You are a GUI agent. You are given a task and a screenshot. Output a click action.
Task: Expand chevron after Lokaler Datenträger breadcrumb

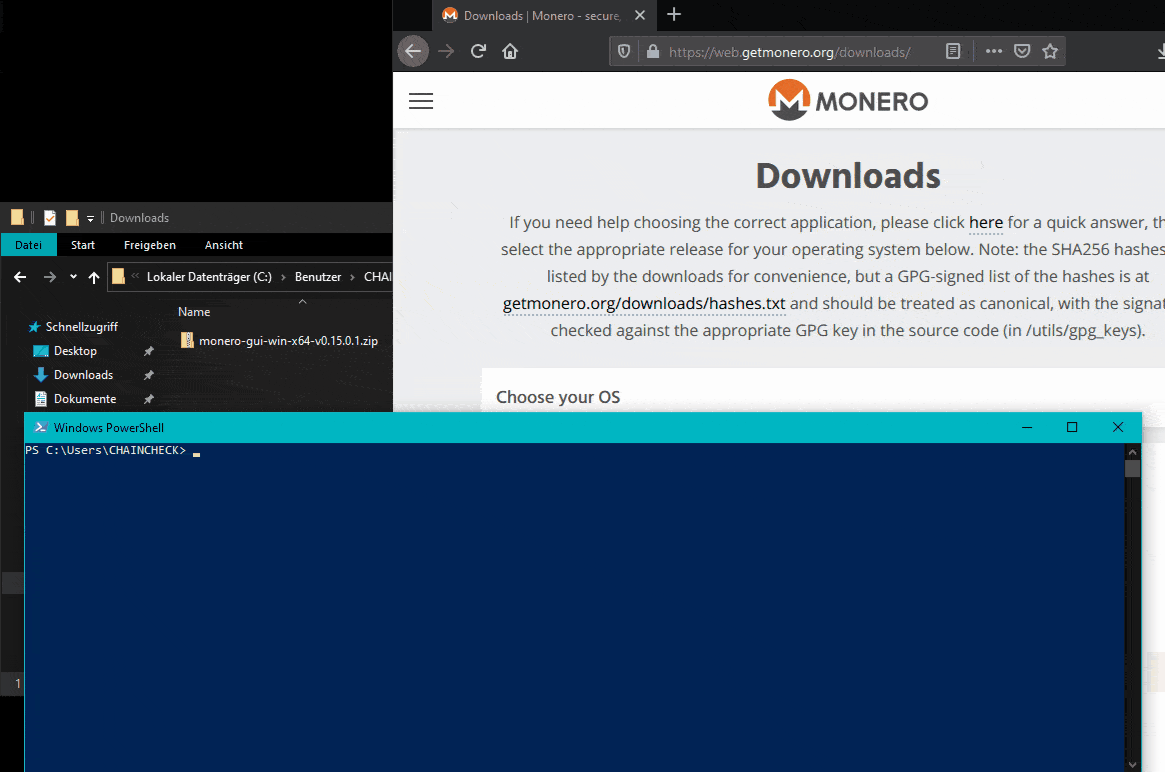pos(283,277)
